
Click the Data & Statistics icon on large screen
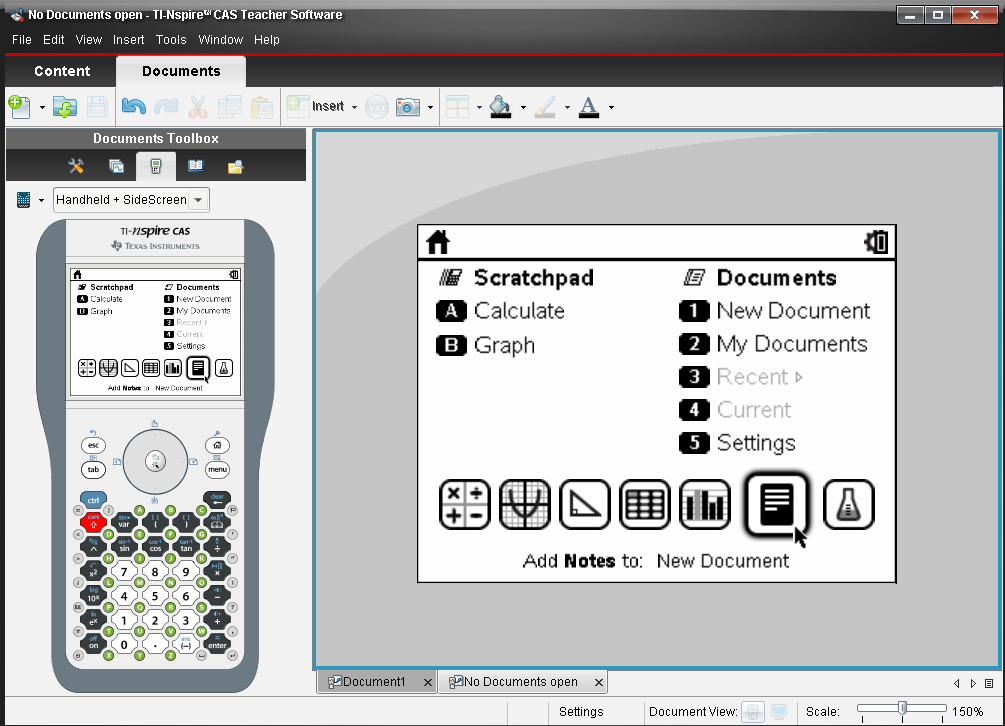705,505
